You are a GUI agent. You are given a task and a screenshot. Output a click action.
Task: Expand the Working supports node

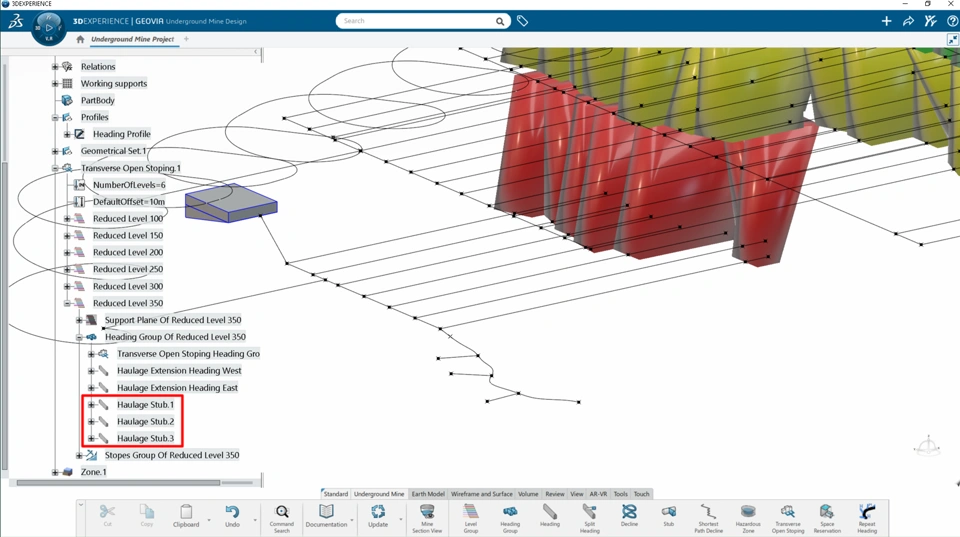click(55, 83)
